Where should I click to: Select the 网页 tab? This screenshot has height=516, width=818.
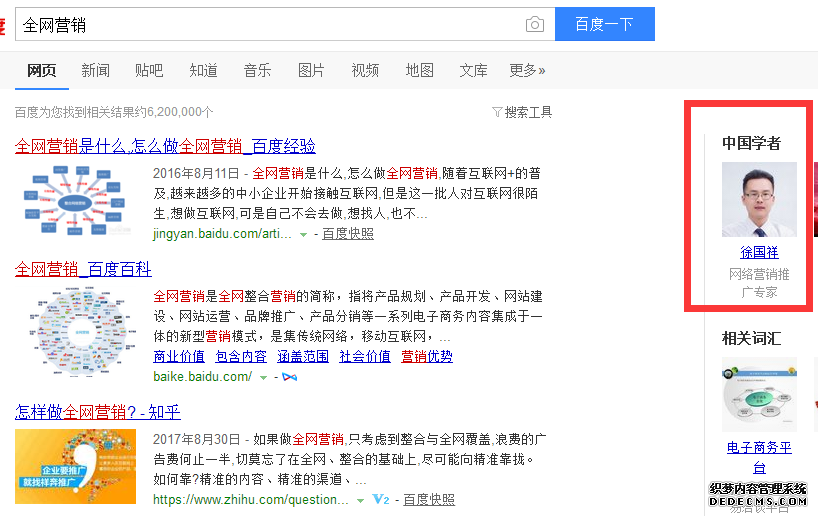42,70
